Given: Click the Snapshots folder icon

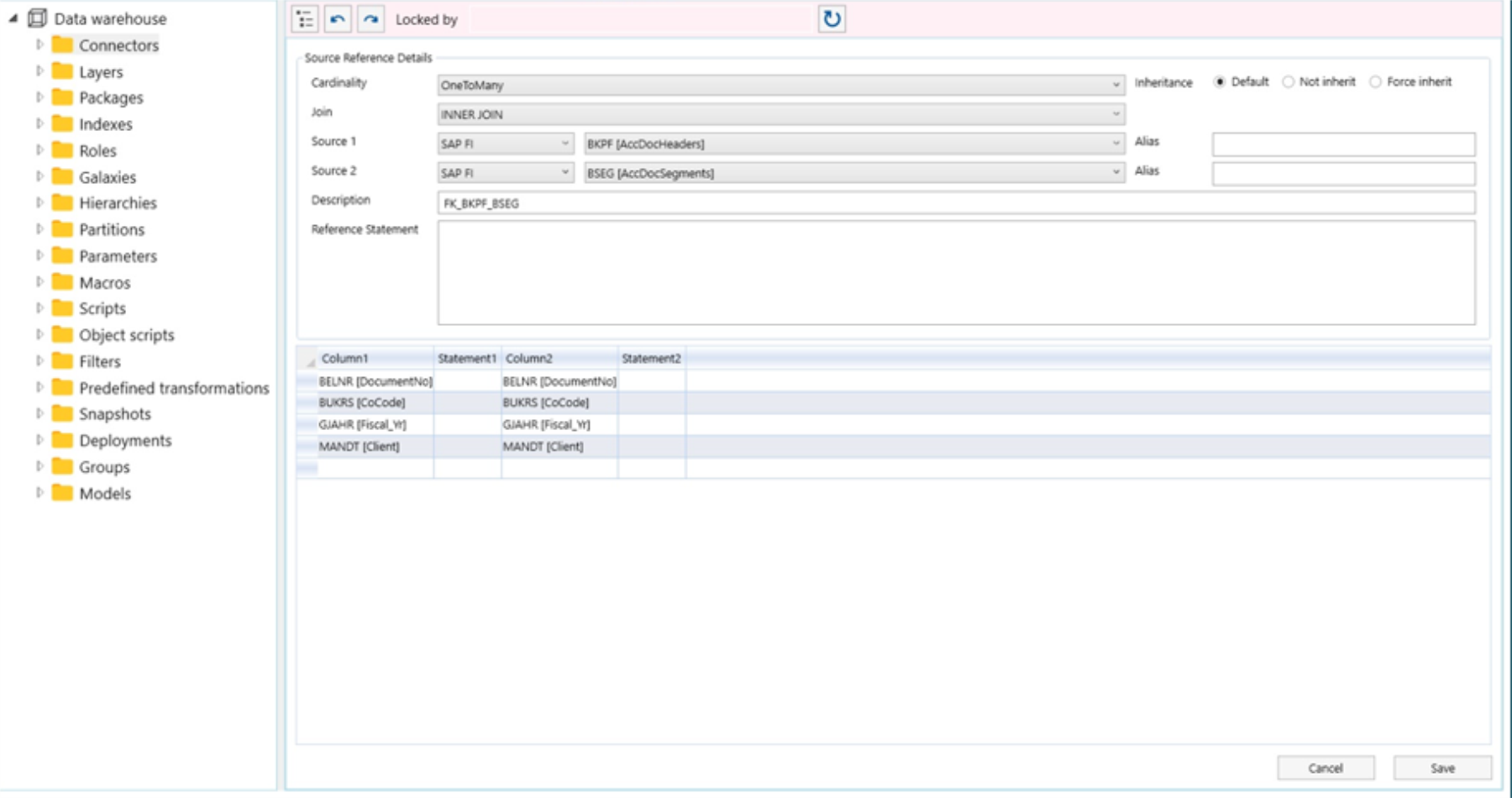Looking at the screenshot, I should coord(60,414).
